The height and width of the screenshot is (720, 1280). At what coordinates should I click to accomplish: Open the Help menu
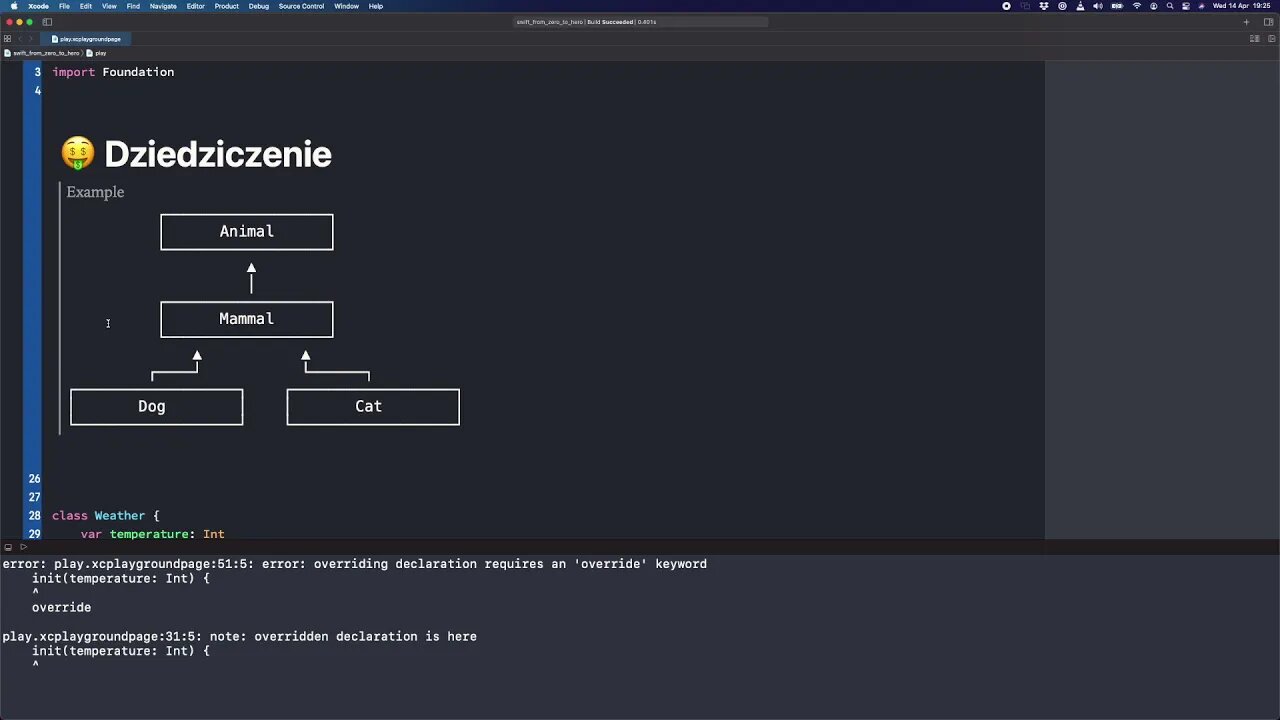tap(376, 6)
